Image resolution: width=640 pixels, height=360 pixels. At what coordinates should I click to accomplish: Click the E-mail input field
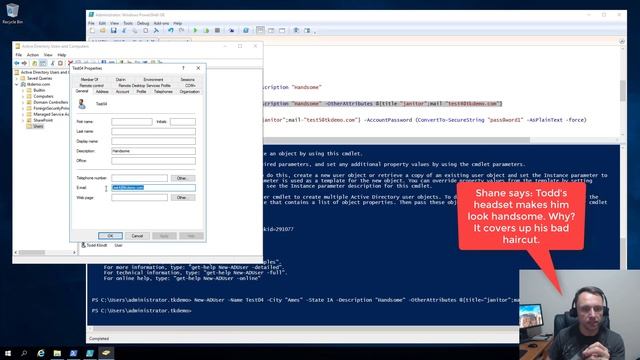[153, 188]
